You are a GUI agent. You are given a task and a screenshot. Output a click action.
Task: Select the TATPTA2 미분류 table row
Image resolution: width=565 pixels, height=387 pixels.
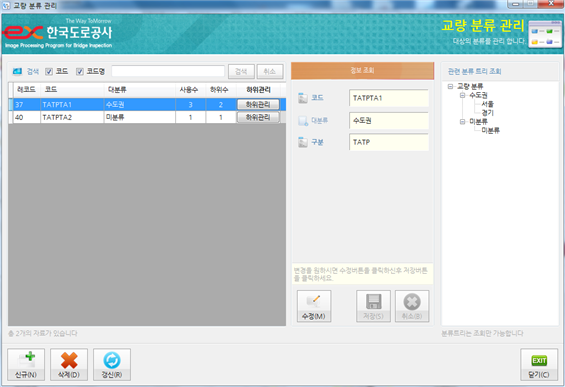pos(147,117)
